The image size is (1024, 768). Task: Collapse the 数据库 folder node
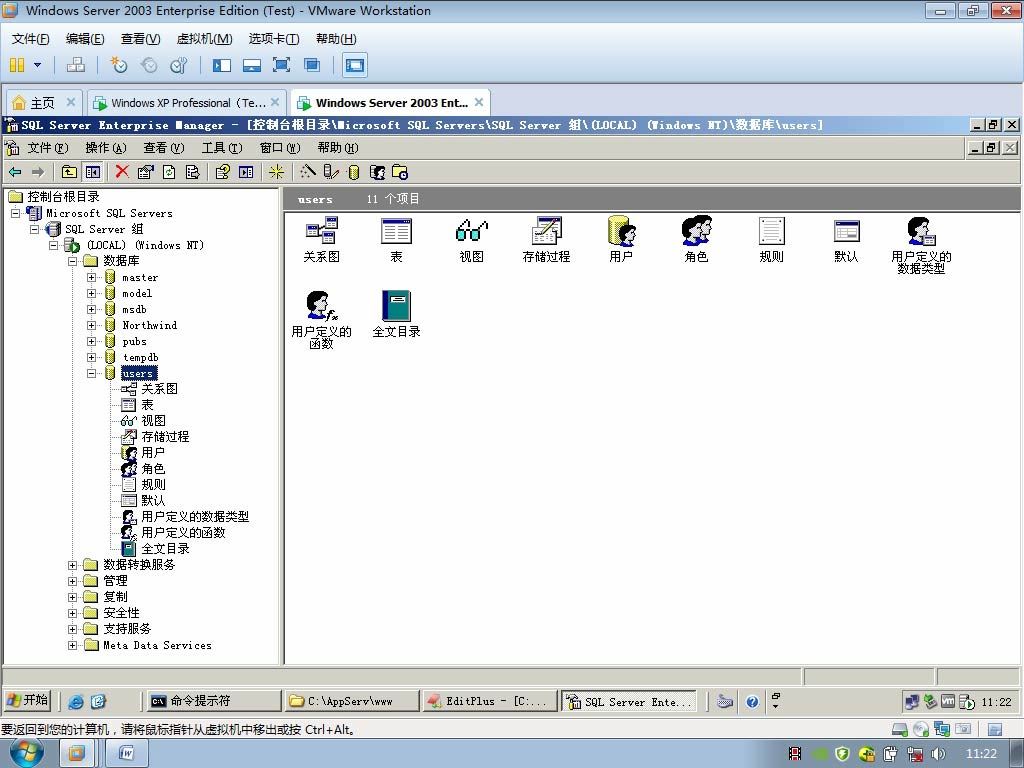72,261
